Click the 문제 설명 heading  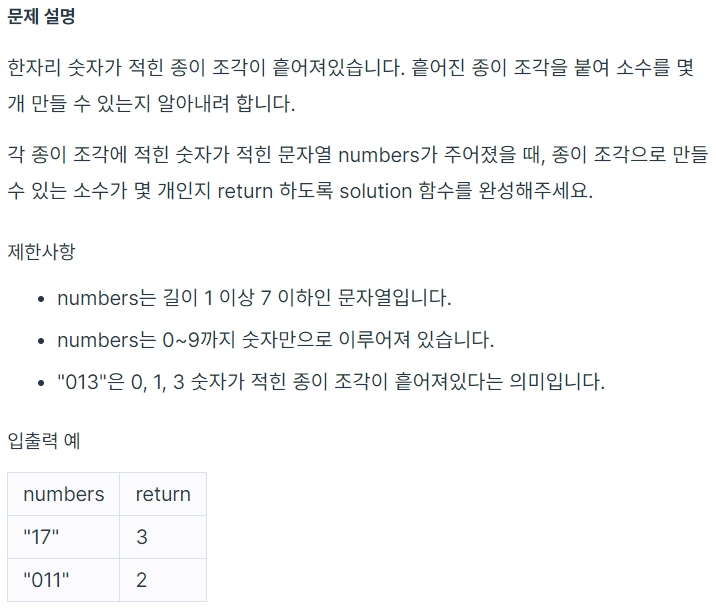coord(42,16)
